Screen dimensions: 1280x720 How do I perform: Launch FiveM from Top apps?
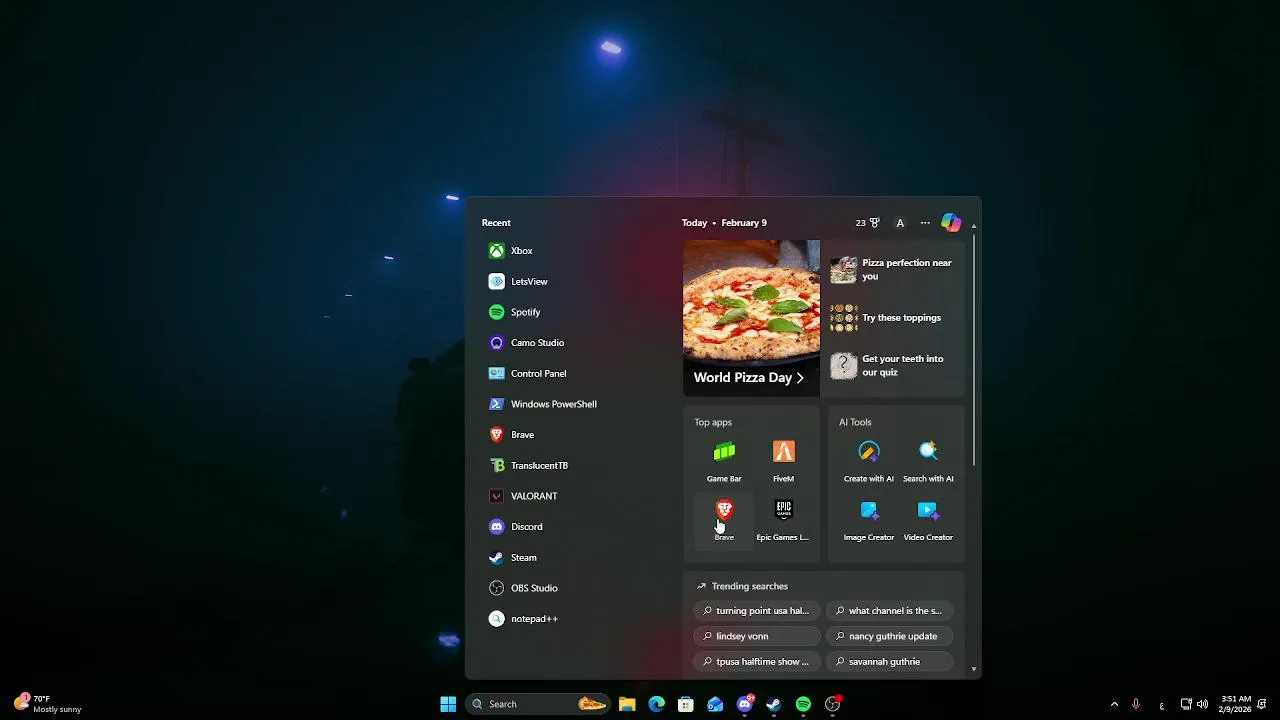pyautogui.click(x=783, y=461)
